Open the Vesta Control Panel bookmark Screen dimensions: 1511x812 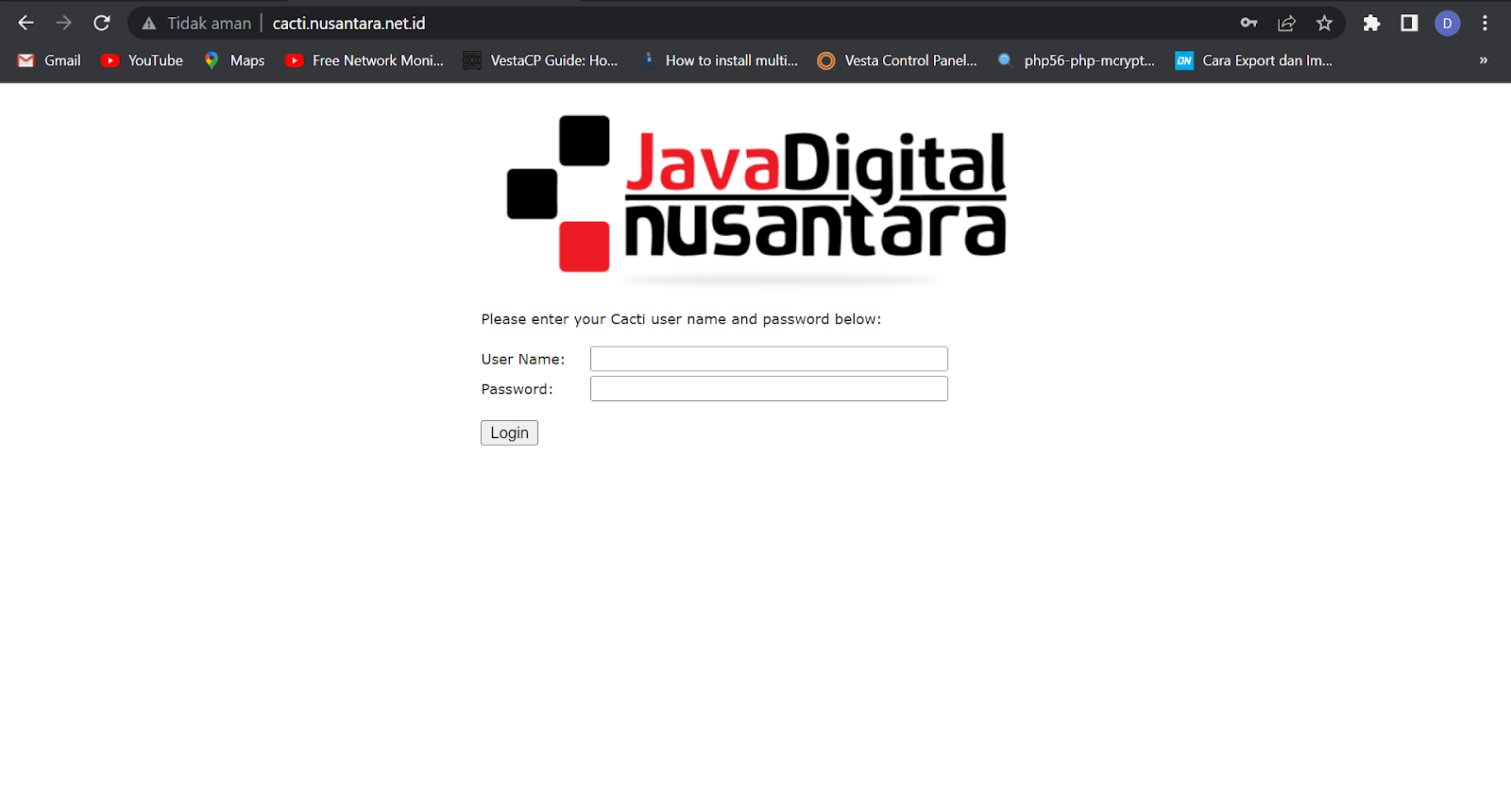[897, 60]
